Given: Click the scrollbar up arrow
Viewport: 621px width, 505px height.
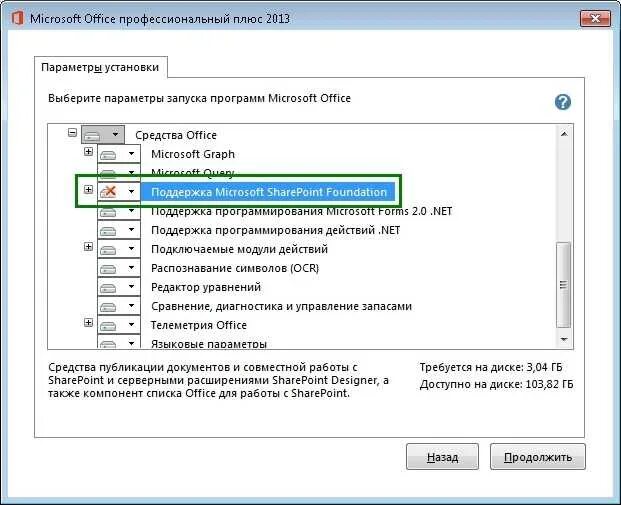Looking at the screenshot, I should [x=564, y=134].
